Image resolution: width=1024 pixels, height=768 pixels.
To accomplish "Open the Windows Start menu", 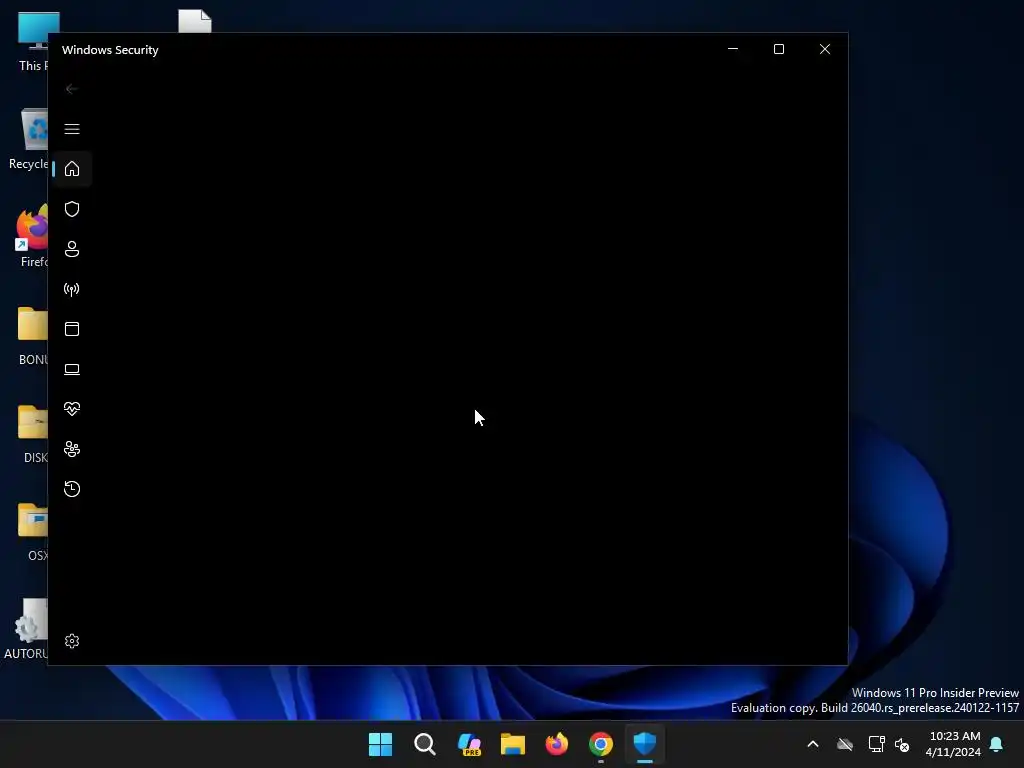I will 380,744.
